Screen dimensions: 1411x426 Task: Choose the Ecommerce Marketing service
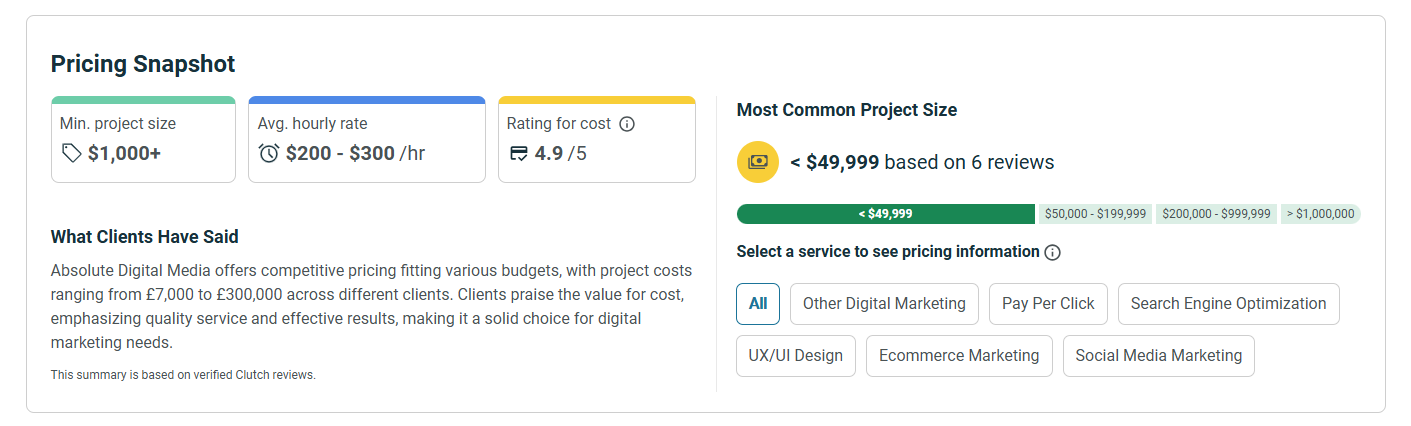tap(959, 356)
